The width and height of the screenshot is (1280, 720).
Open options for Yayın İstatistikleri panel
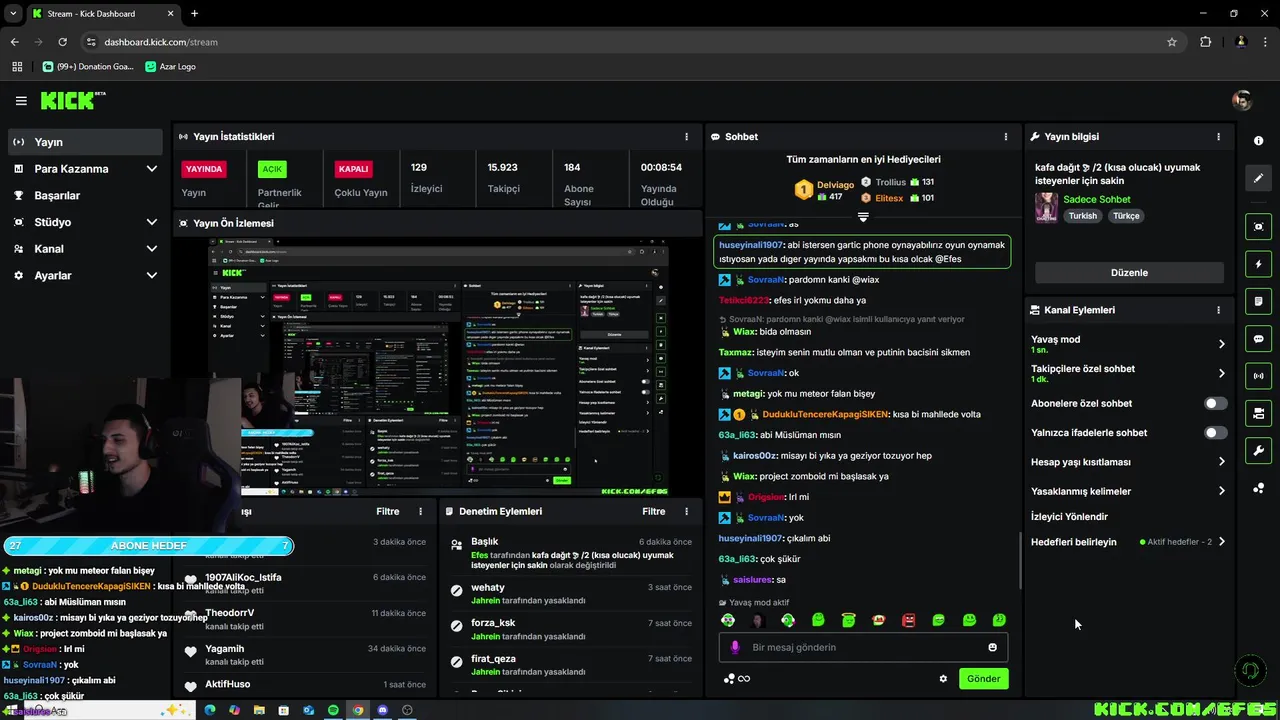[x=686, y=137]
